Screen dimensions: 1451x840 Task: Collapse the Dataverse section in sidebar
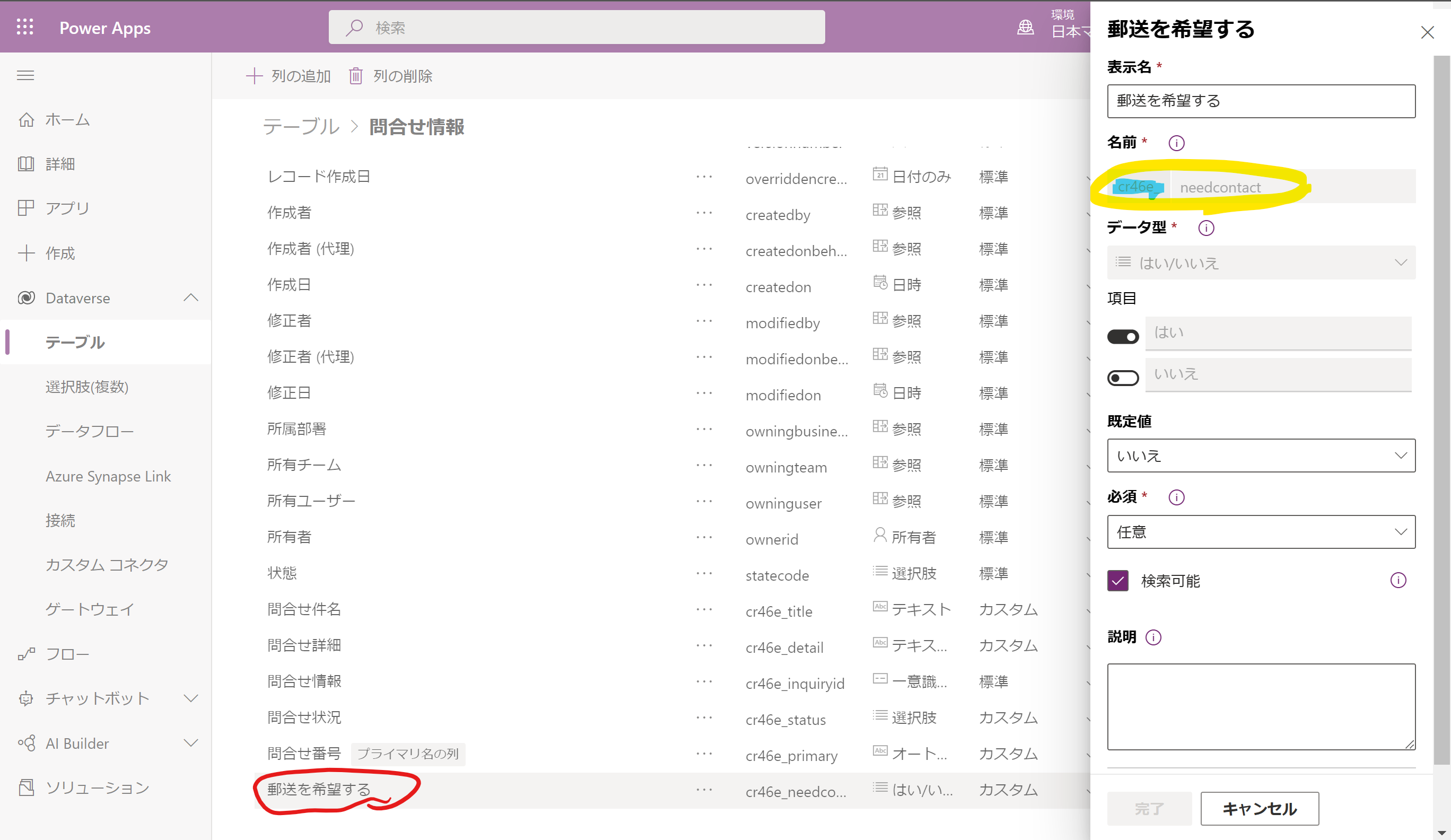click(x=190, y=298)
